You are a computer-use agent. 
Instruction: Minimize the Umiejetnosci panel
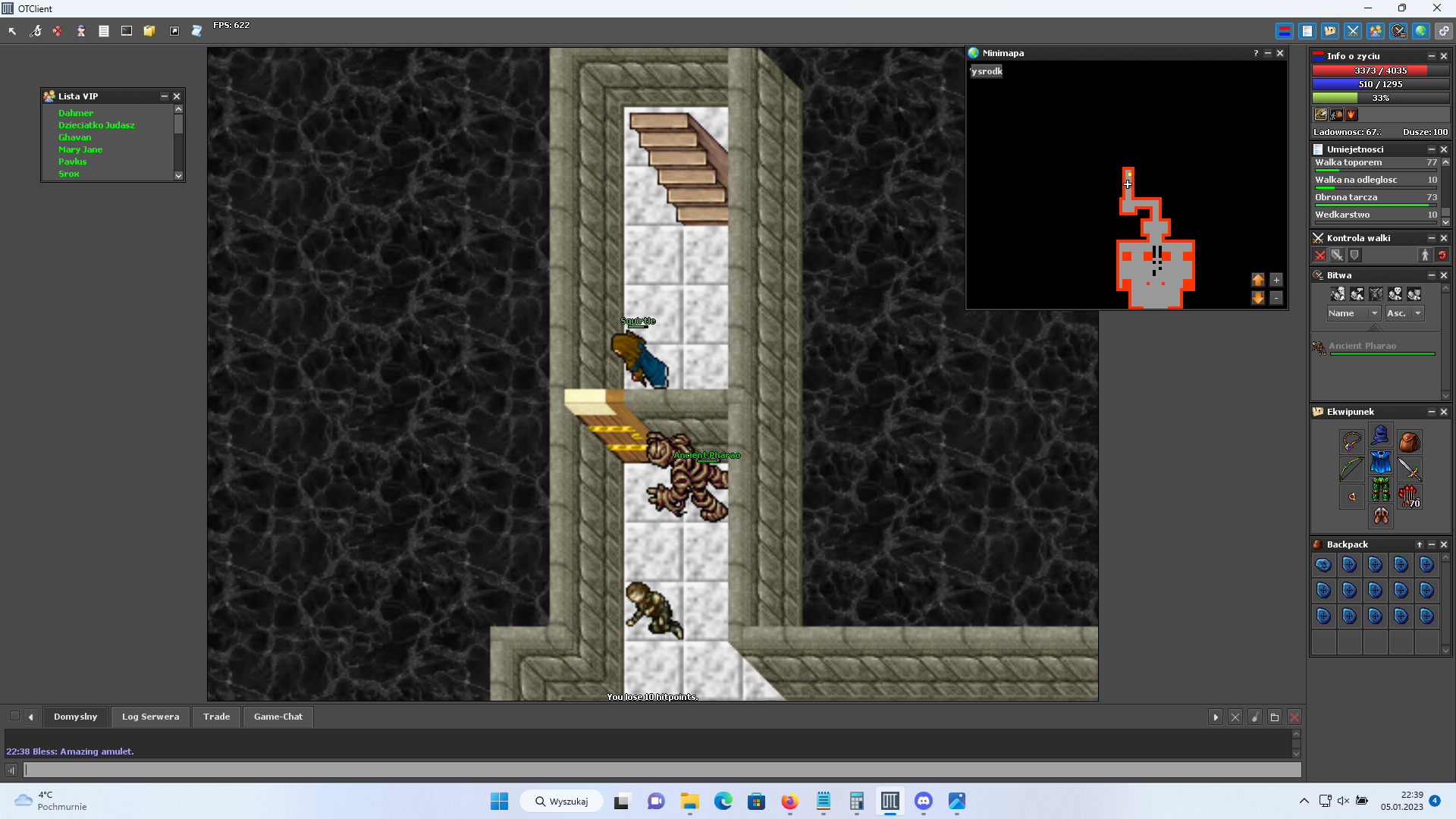coord(1431,149)
